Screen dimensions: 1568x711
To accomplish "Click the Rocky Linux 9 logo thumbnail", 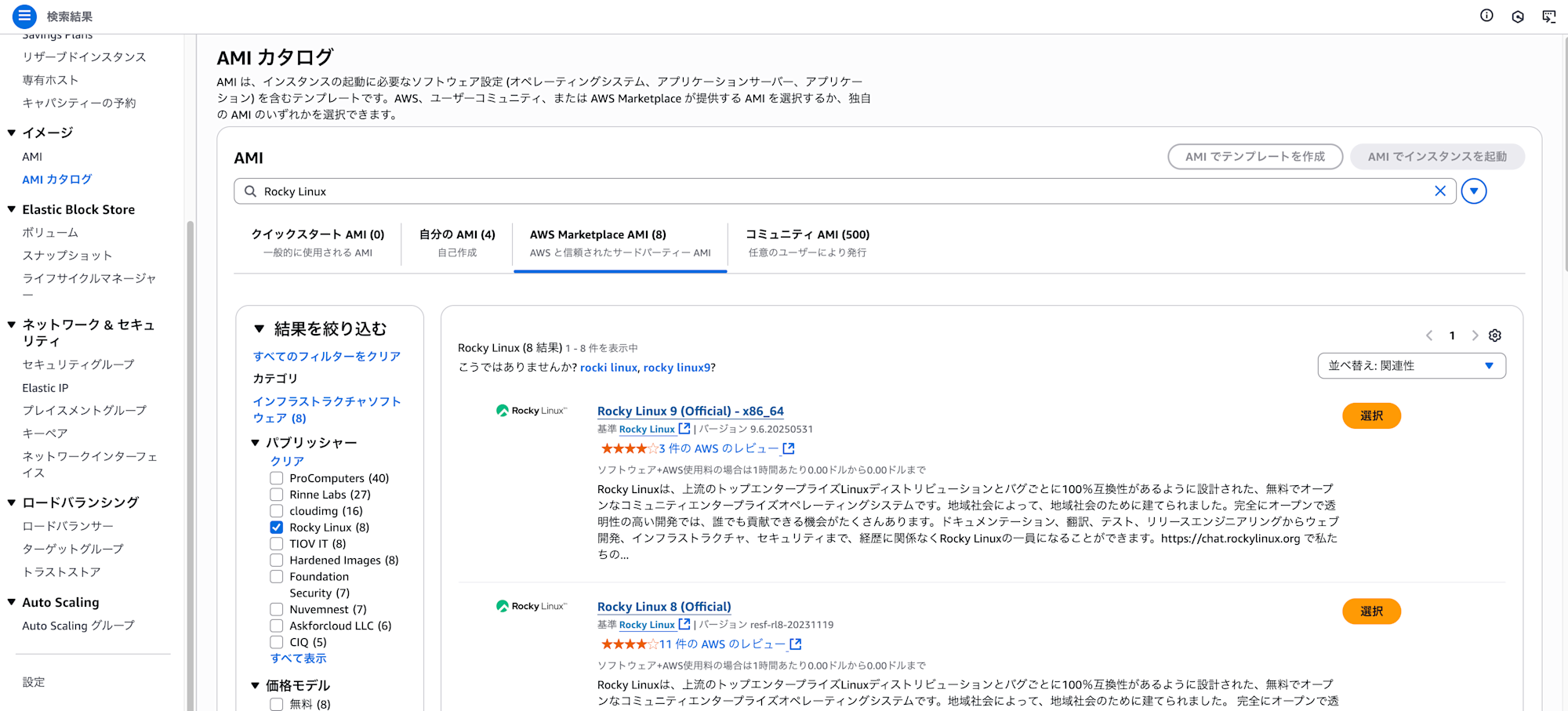I will (532, 411).
